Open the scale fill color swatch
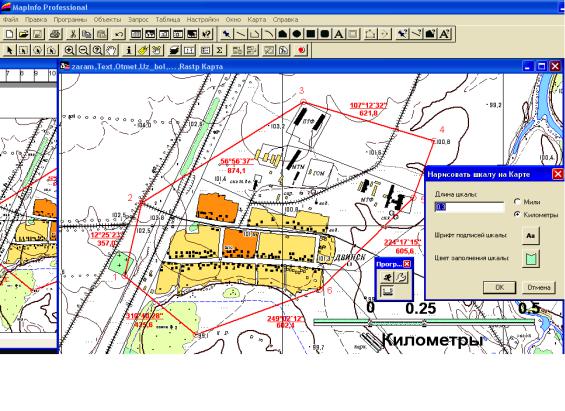 tap(531, 259)
